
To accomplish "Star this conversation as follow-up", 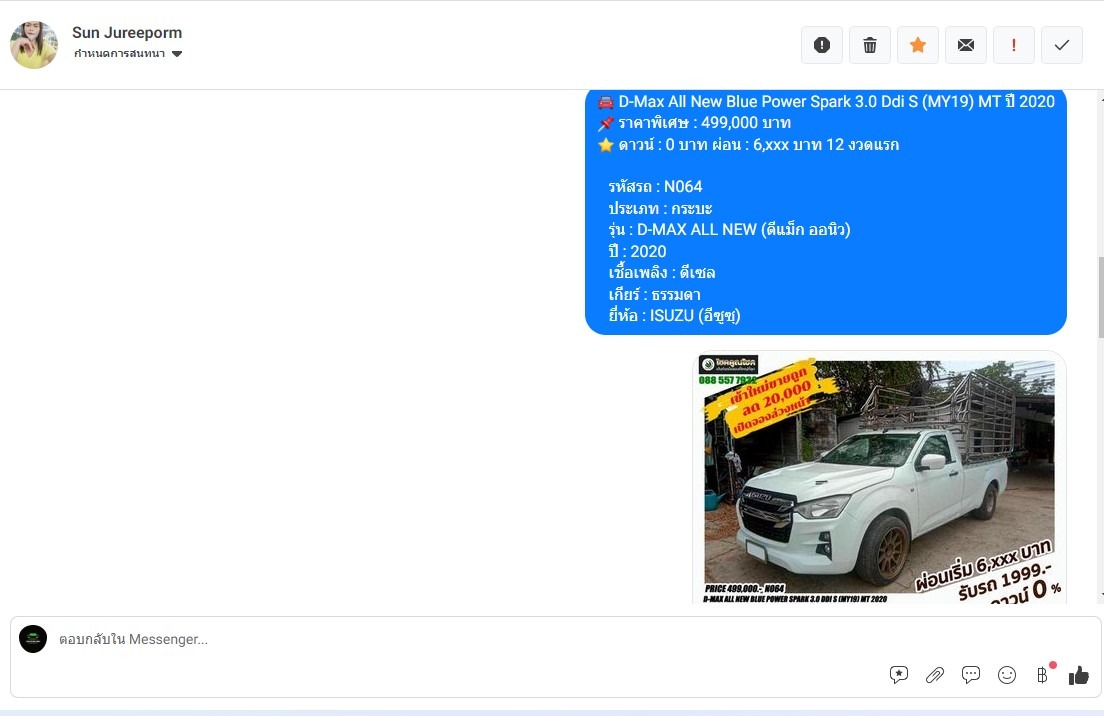I will (917, 45).
